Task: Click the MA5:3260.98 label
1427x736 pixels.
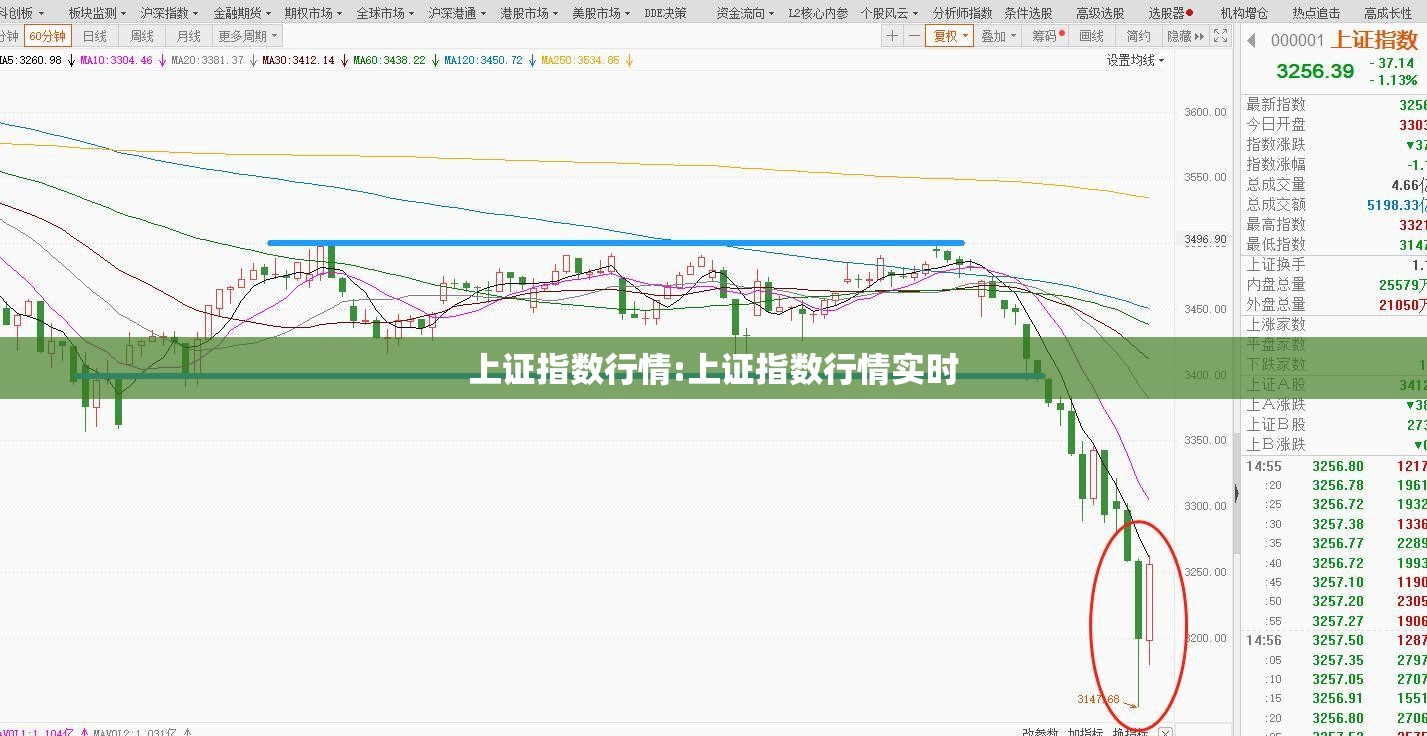Action: click(31, 61)
